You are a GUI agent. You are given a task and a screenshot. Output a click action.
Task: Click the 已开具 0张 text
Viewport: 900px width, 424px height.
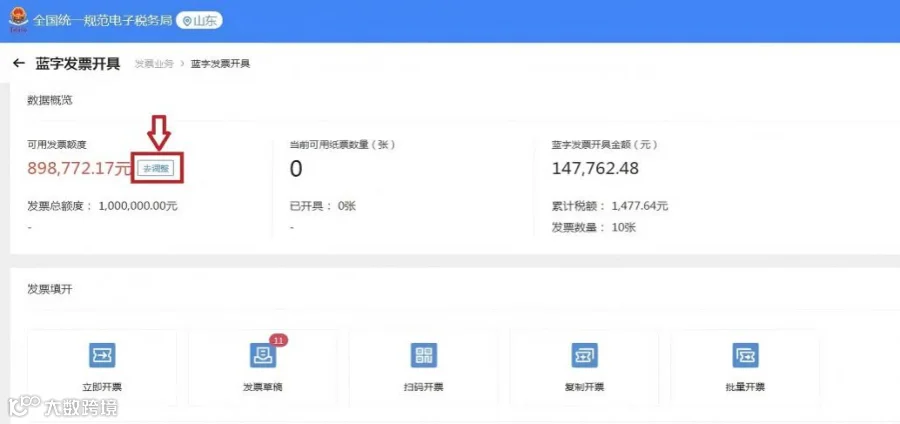click(x=323, y=206)
